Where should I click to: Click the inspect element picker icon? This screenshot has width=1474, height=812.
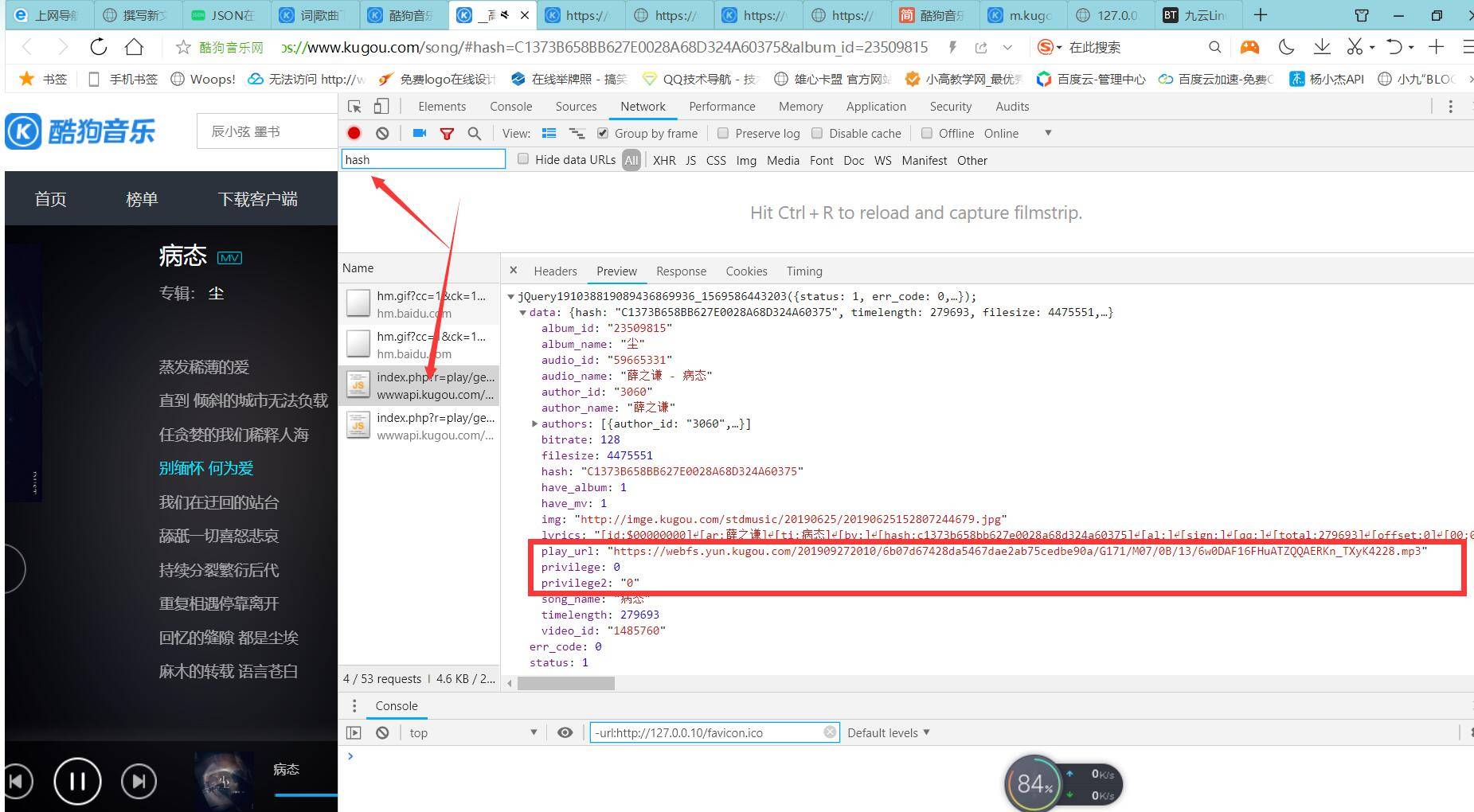click(x=355, y=107)
